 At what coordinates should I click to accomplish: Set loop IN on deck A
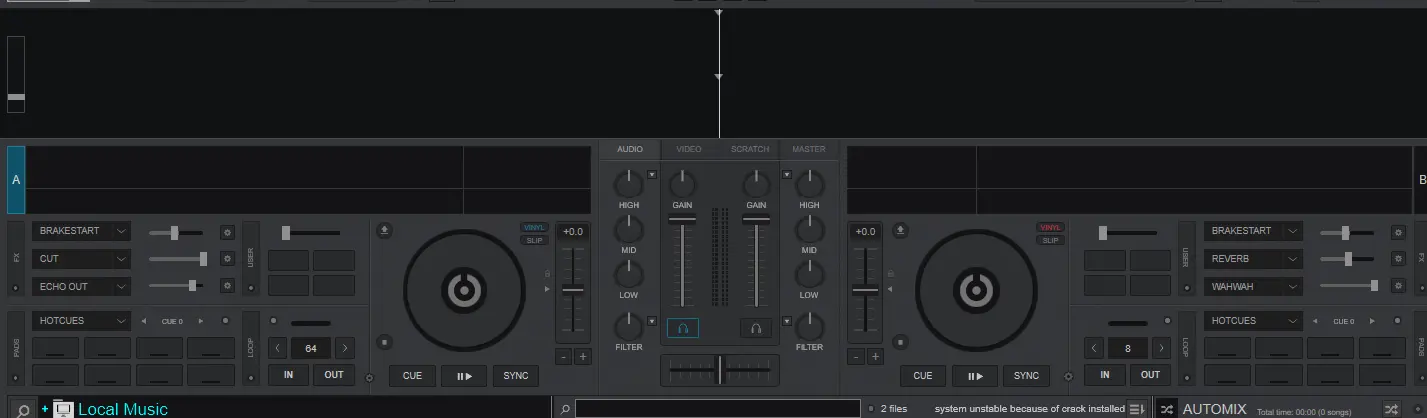point(288,375)
